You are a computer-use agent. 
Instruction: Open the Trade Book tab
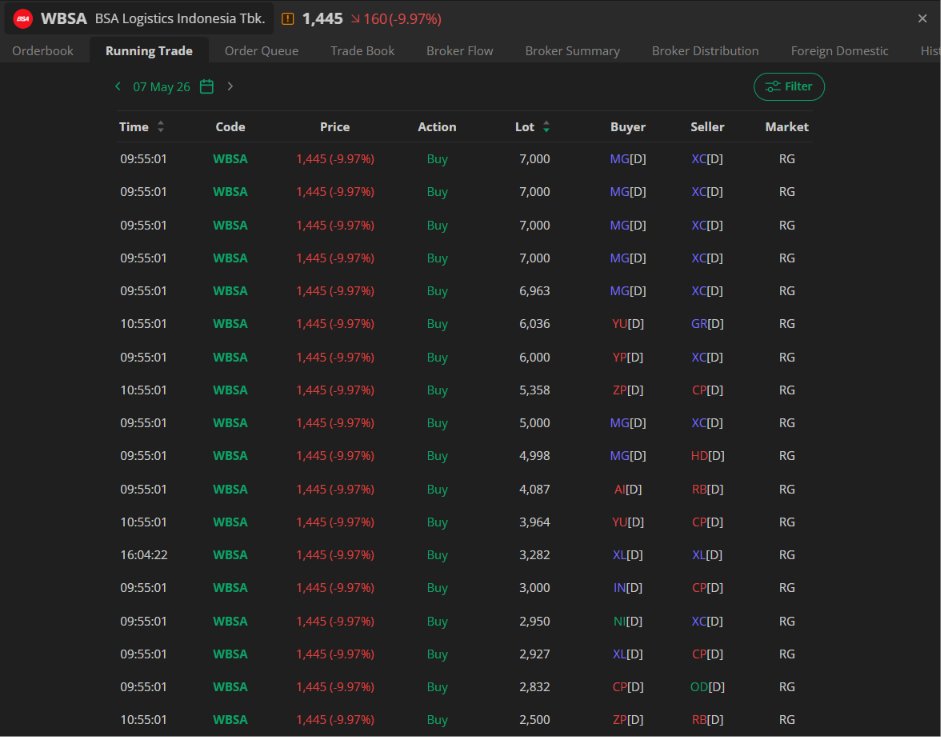click(362, 51)
